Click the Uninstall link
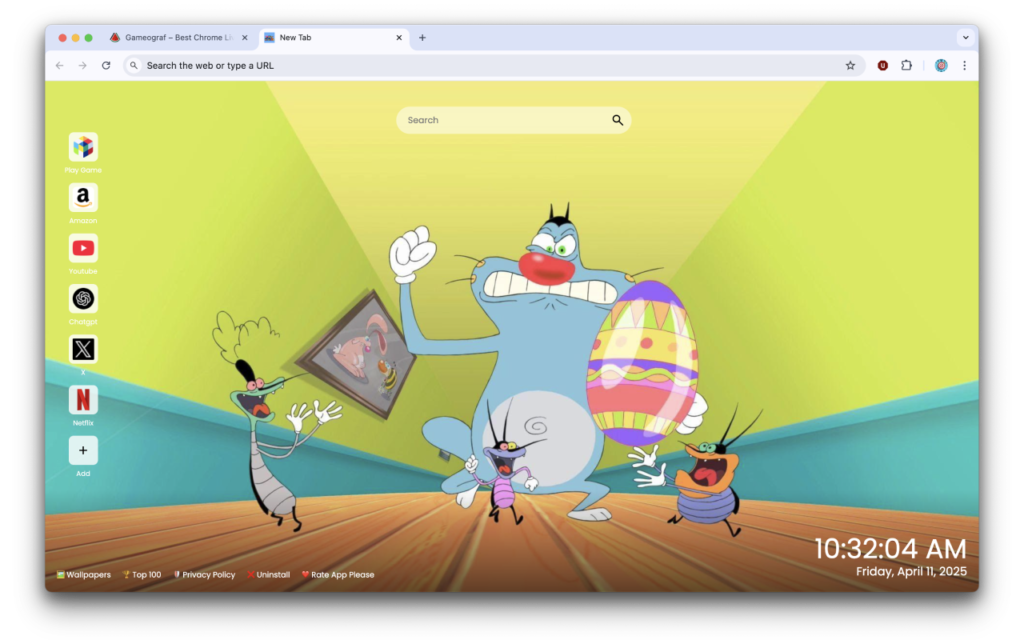Screen dimensions: 1024x640 coord(268,575)
